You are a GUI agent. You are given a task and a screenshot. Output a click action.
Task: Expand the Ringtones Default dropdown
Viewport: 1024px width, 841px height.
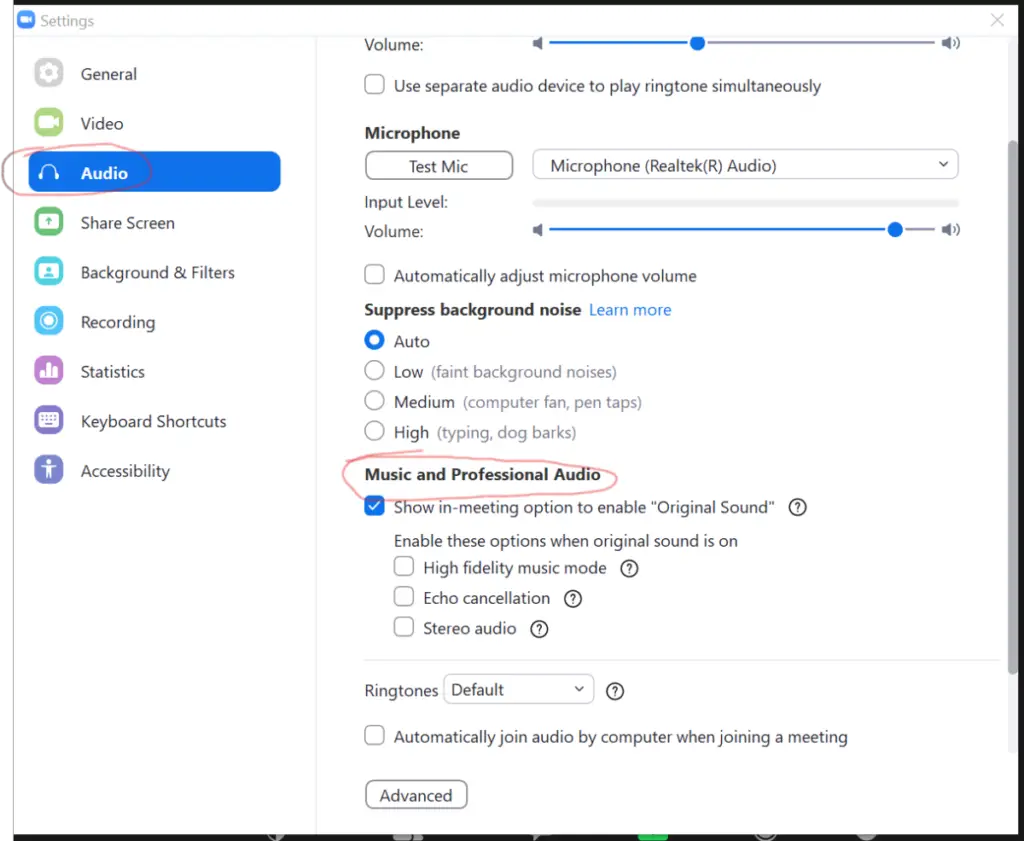click(519, 690)
